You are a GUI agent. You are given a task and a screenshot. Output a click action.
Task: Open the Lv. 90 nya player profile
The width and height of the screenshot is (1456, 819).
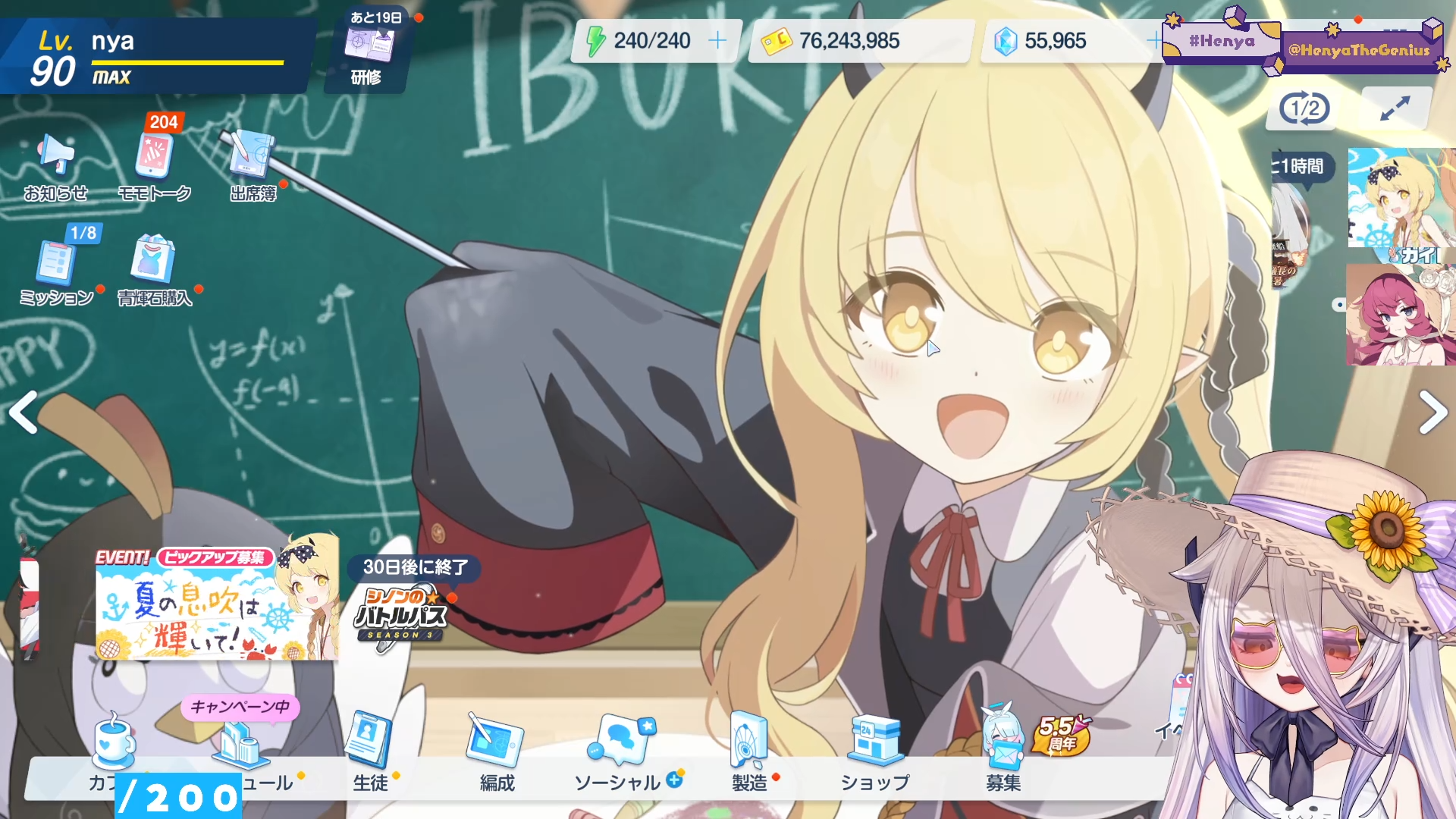click(155, 56)
